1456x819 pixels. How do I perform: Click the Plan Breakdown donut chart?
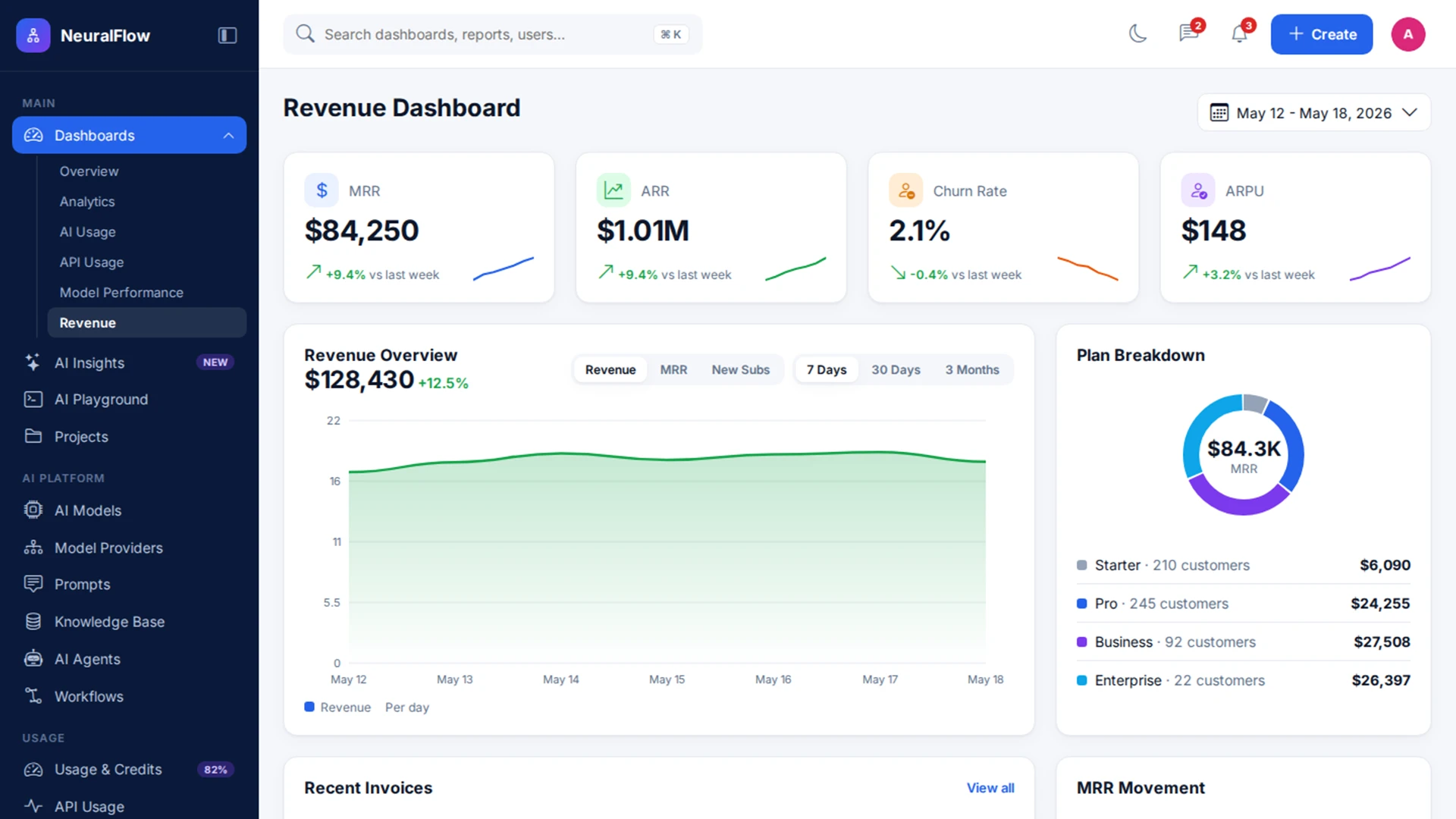tap(1244, 454)
